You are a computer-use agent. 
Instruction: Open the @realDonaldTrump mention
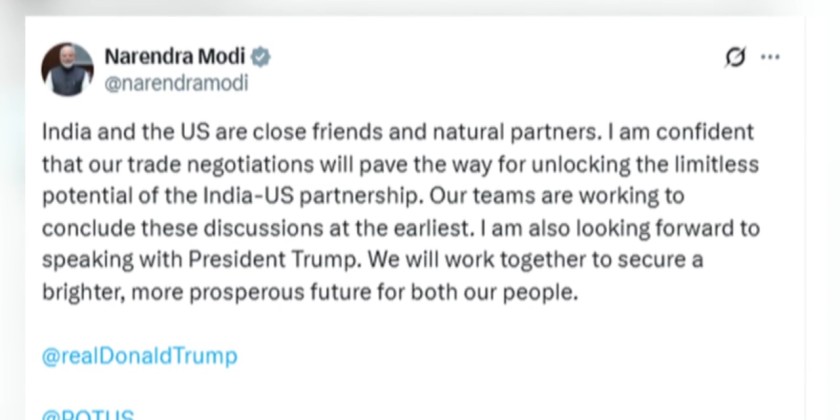pos(139,356)
